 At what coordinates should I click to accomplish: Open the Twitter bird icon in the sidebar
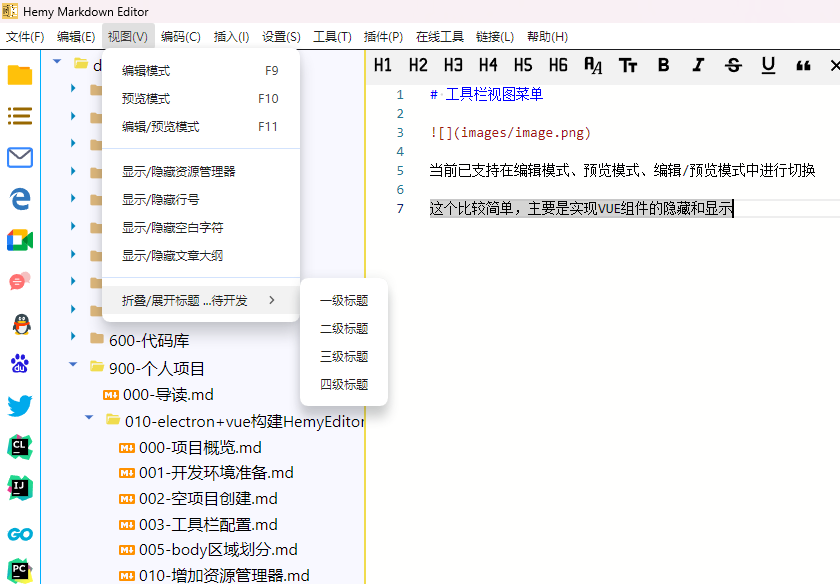click(x=20, y=405)
